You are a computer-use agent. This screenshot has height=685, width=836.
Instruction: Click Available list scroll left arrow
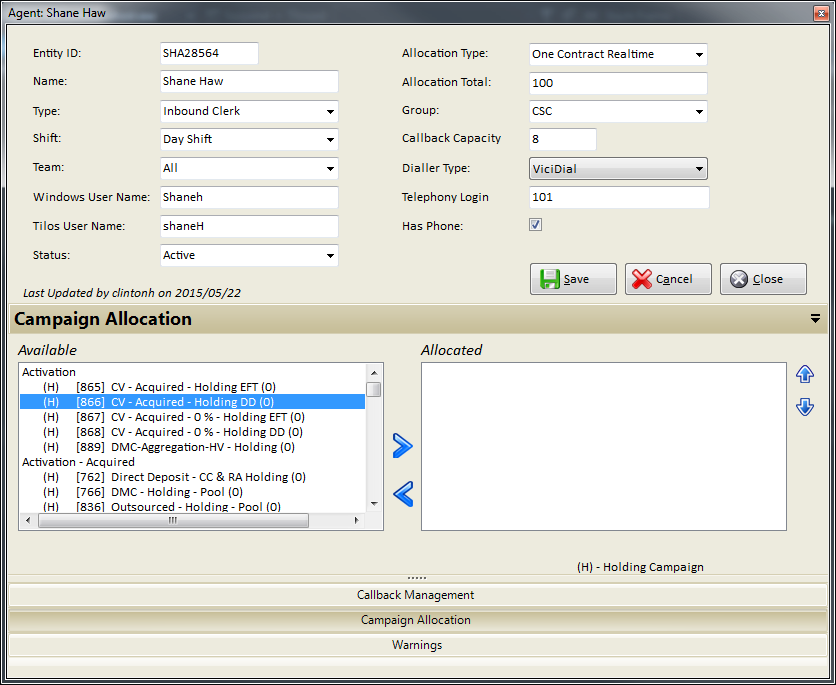pos(28,520)
